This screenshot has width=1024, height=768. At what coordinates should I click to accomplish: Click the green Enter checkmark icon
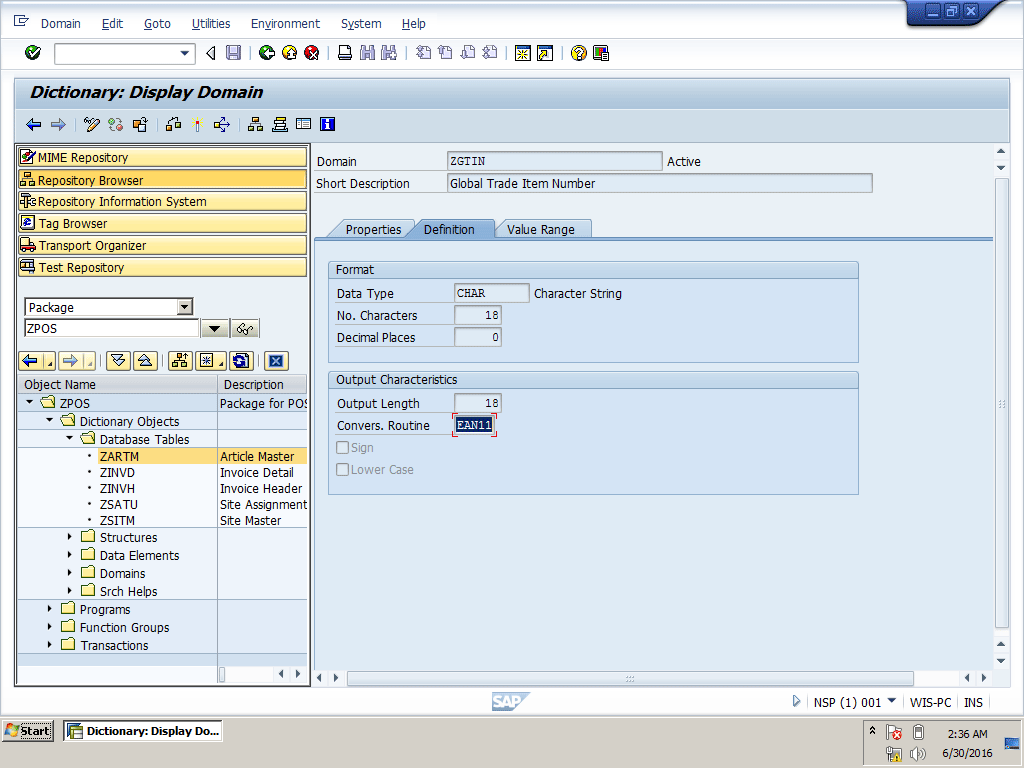[32, 53]
